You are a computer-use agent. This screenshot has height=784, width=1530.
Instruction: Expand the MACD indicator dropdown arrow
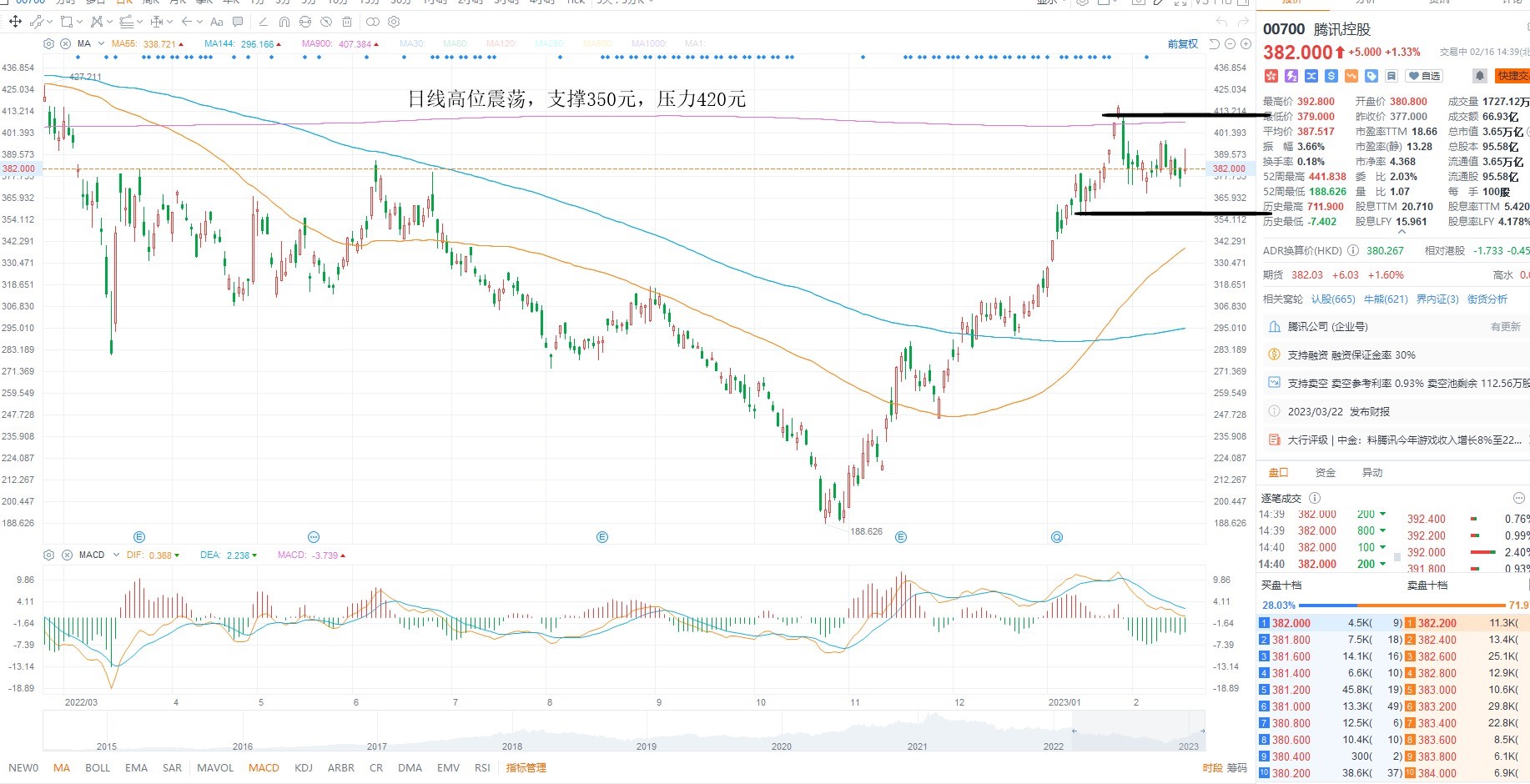[x=116, y=555]
